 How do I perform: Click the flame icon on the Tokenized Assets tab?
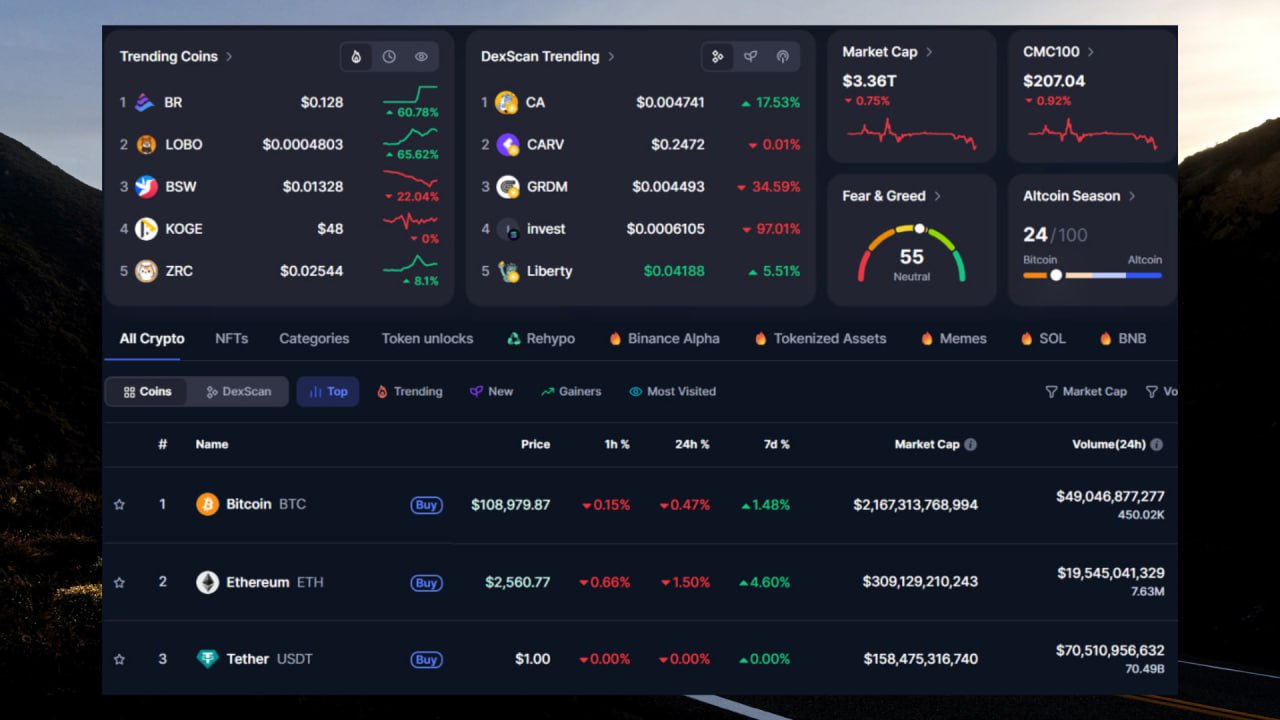(761, 338)
